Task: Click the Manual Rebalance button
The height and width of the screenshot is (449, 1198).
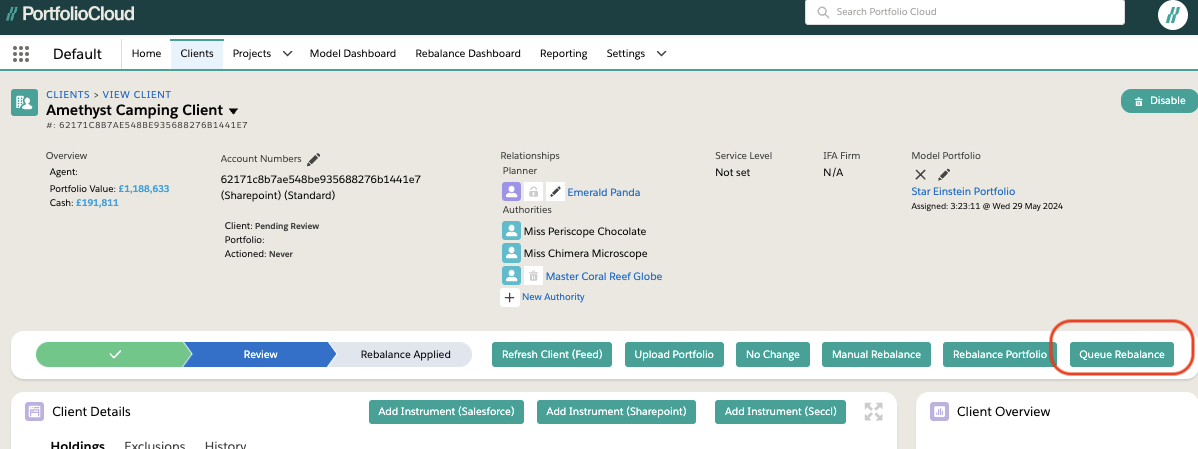Action: (x=876, y=354)
